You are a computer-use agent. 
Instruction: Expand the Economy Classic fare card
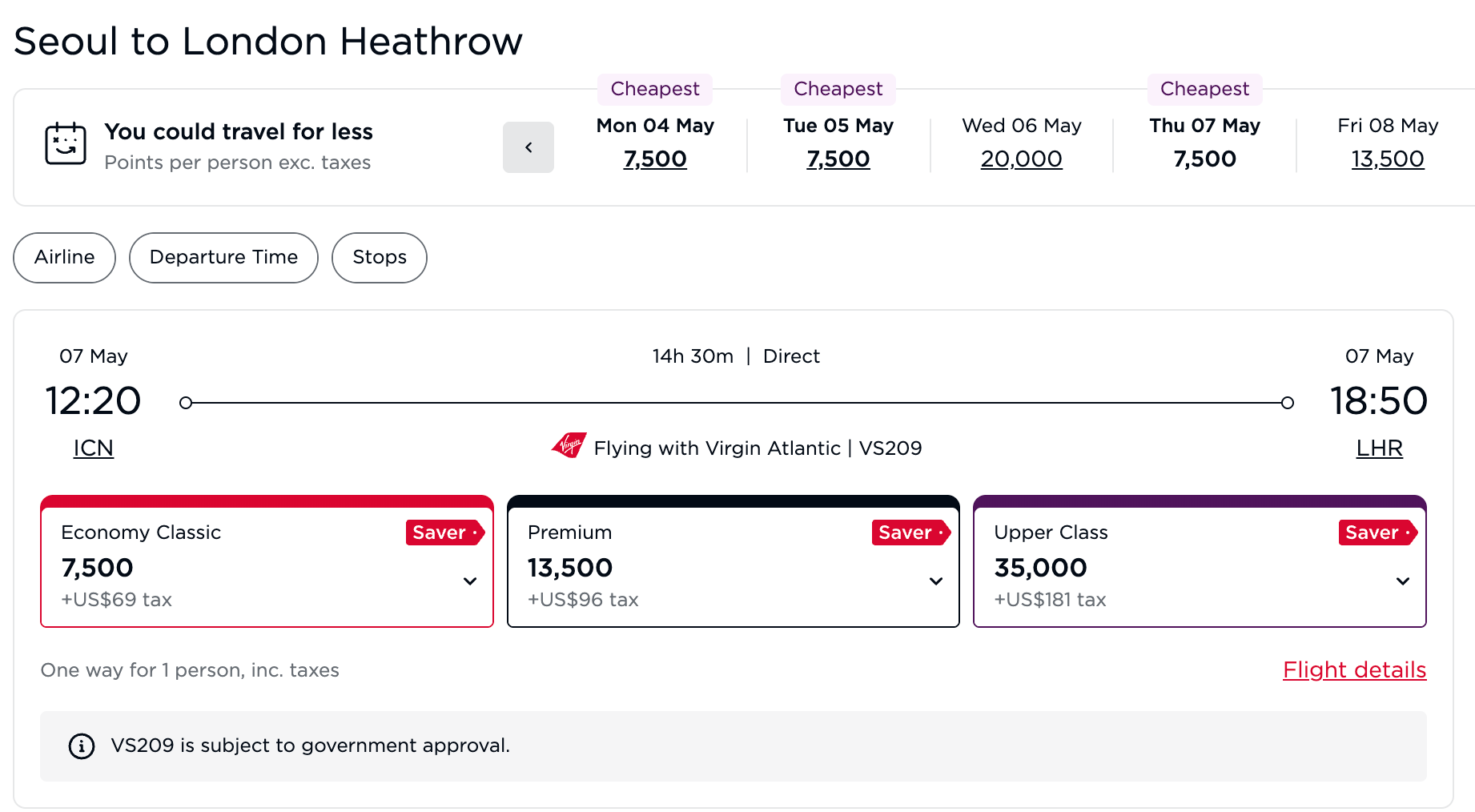point(470,581)
